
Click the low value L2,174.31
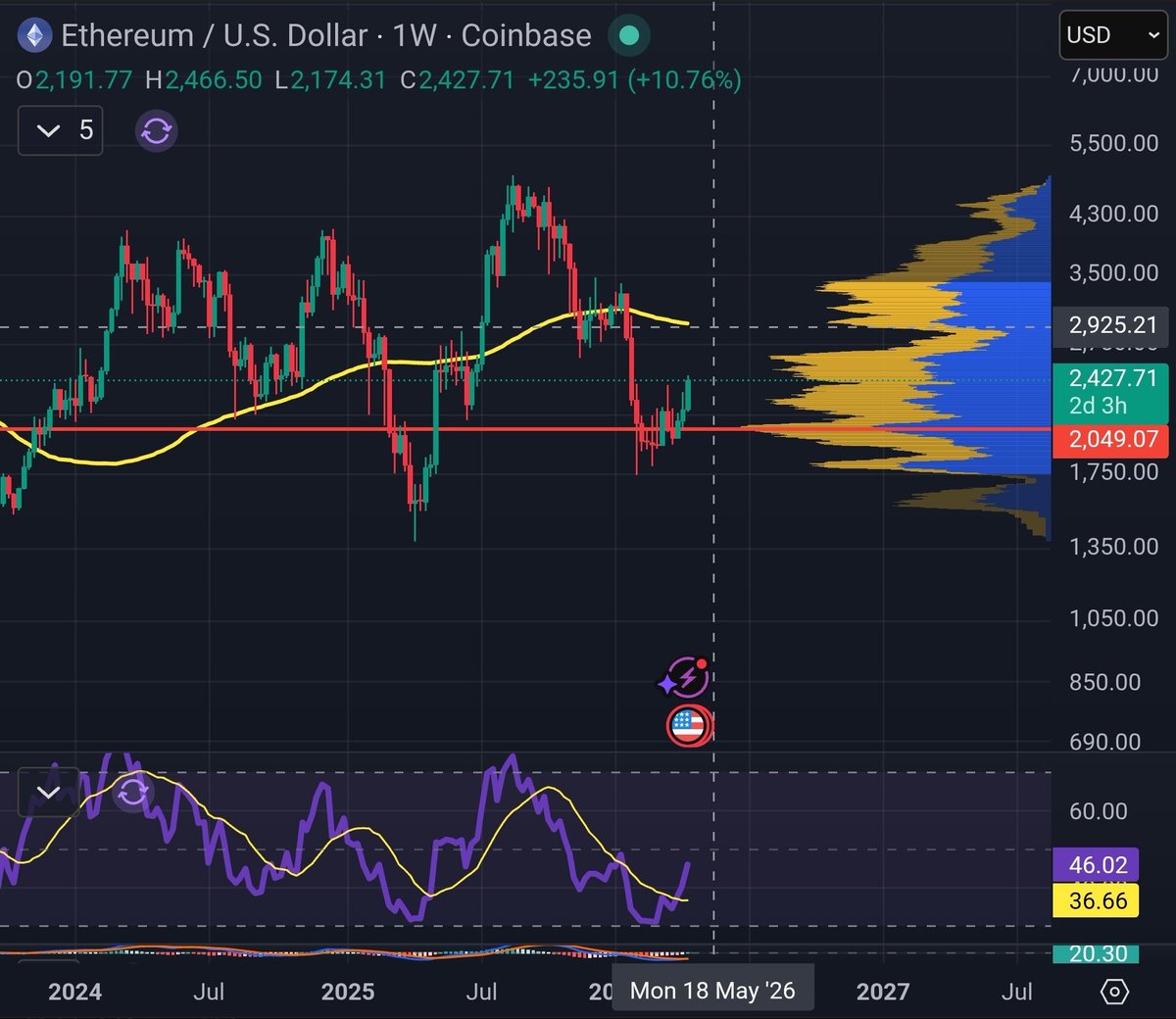pyautogui.click(x=331, y=80)
